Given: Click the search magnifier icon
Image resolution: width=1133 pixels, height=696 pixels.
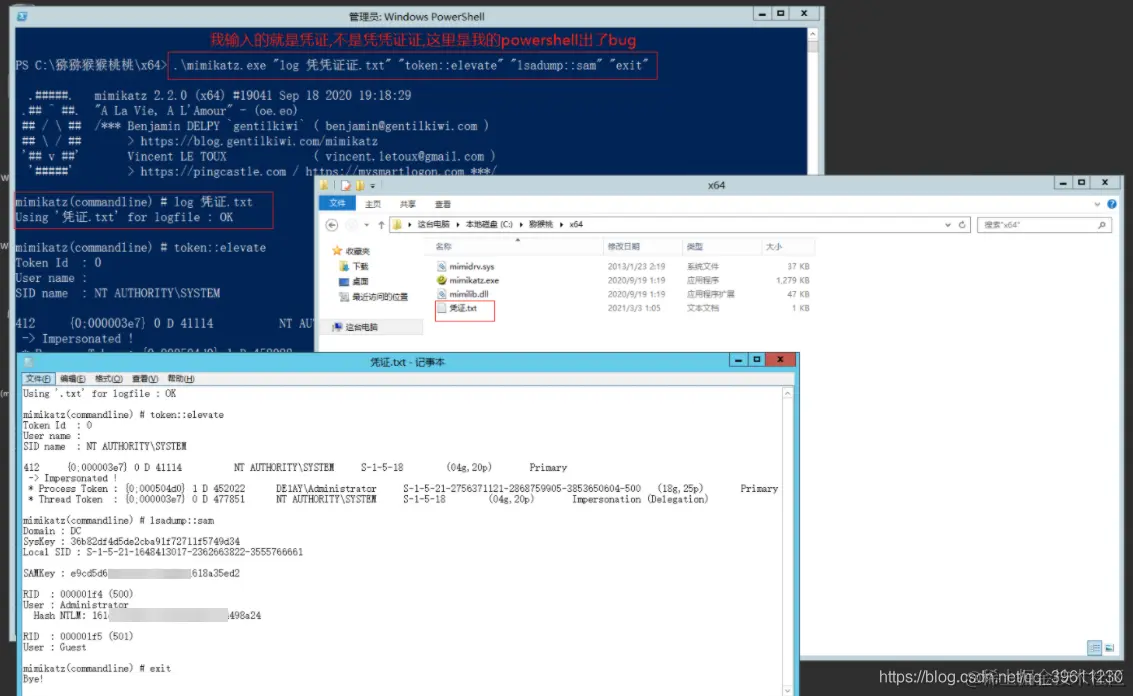Looking at the screenshot, I should [x=1102, y=225].
